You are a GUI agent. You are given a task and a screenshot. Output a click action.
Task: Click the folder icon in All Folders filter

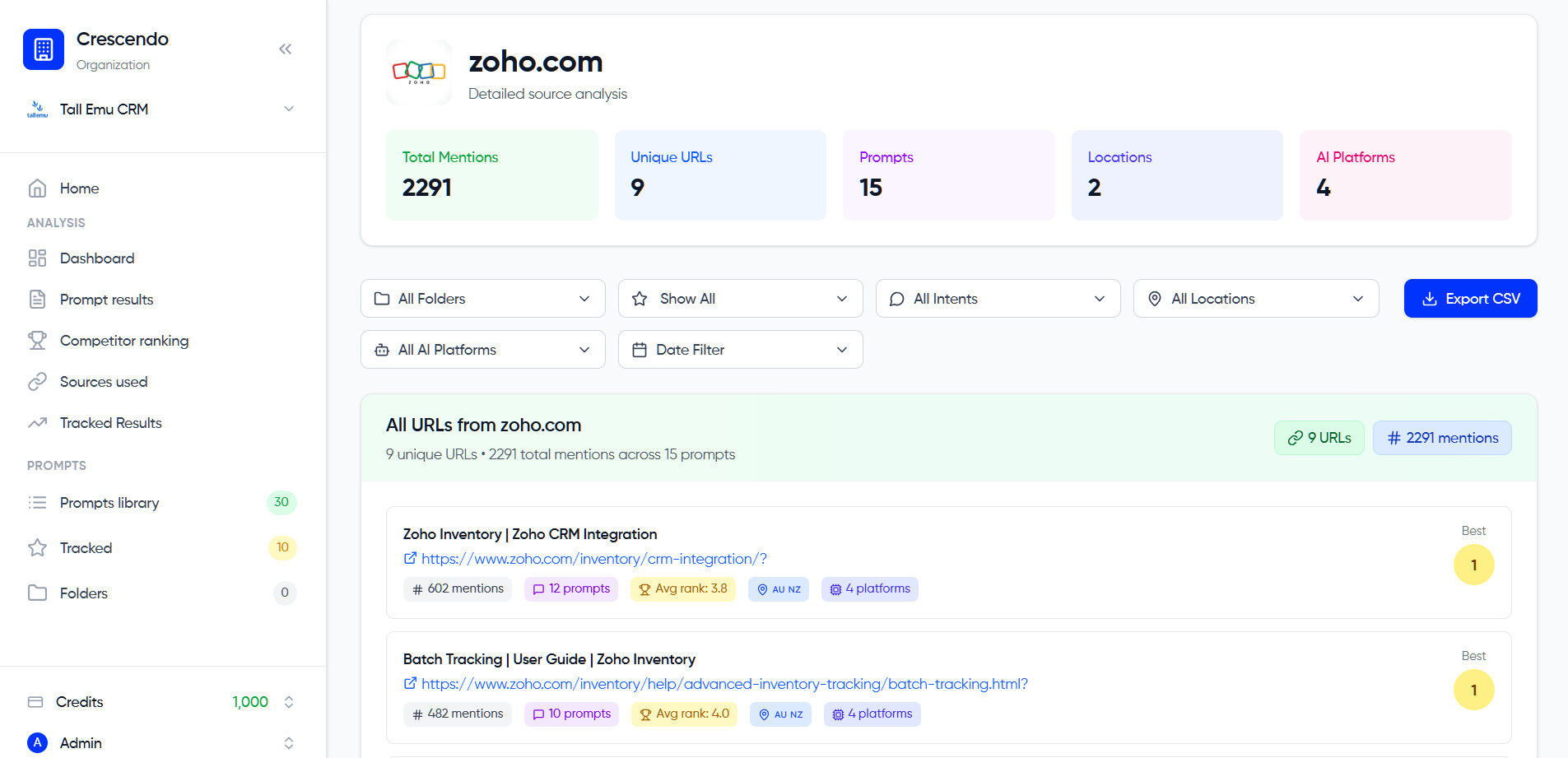[x=382, y=299]
